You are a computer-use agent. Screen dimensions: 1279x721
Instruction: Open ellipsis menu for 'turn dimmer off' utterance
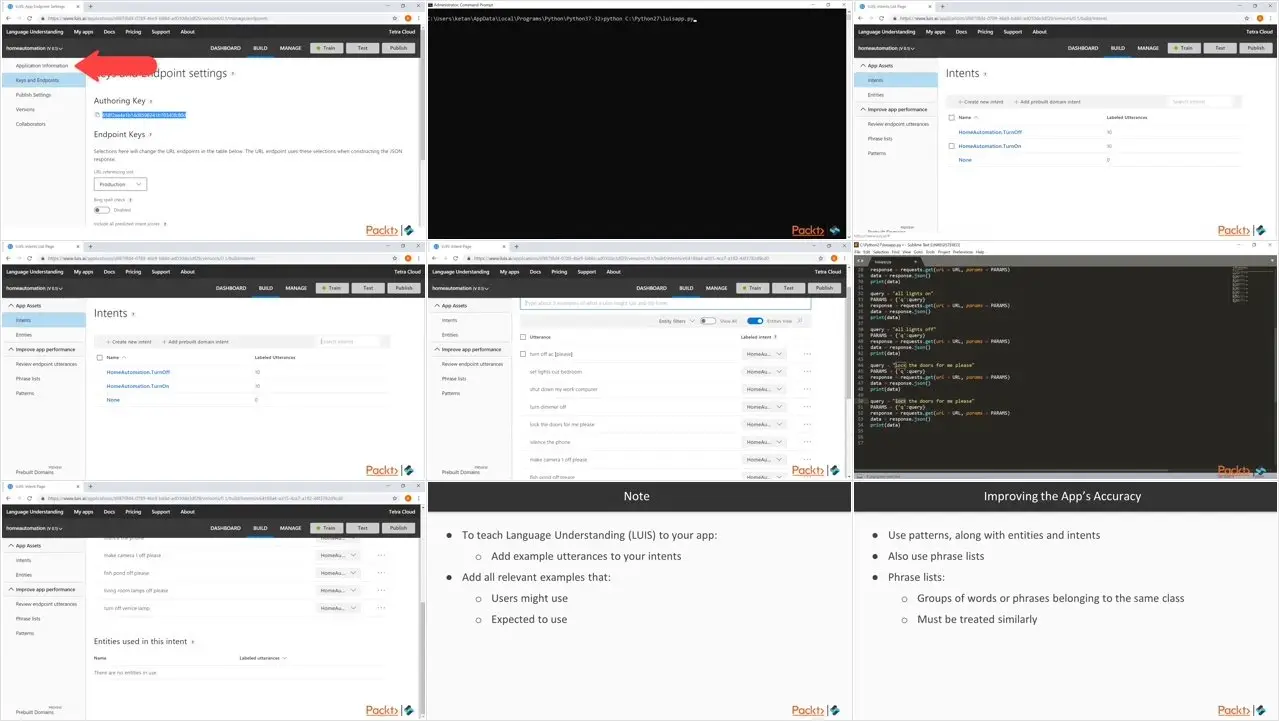(806, 407)
